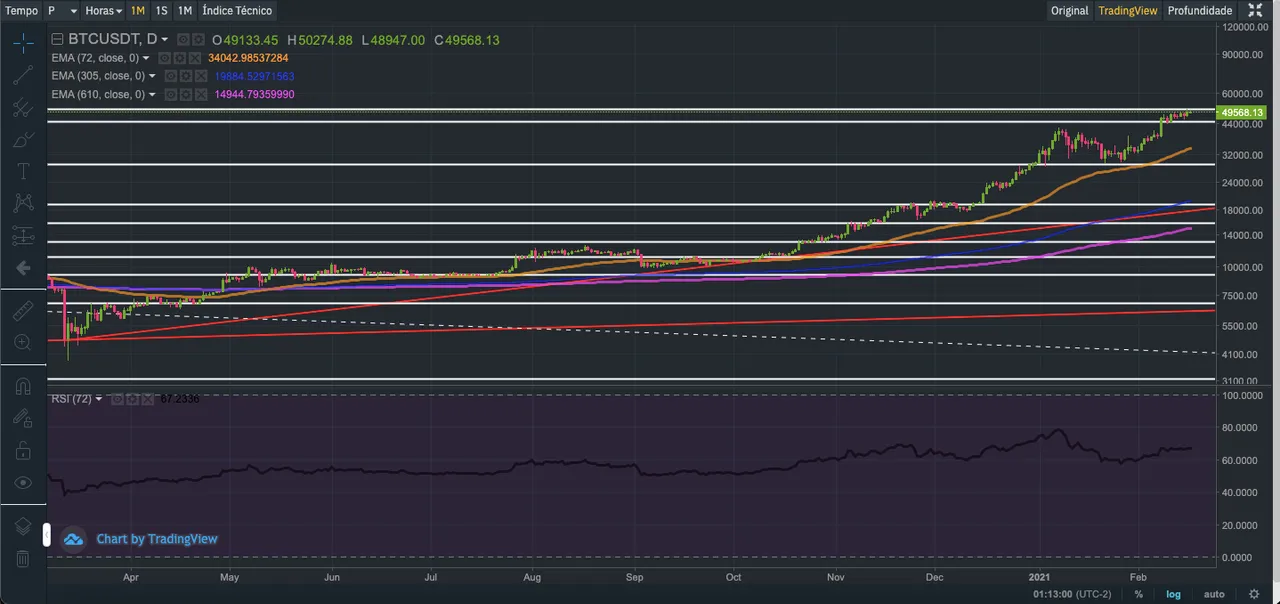Image resolution: width=1280 pixels, height=604 pixels.
Task: Open the object tree layers icon
Action: (x=23, y=526)
